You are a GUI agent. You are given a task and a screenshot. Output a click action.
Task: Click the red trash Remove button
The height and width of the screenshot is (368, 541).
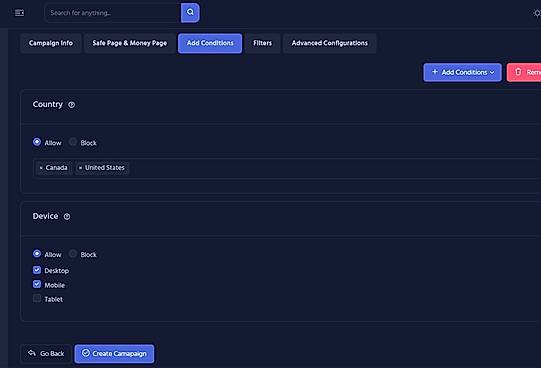[524, 72]
